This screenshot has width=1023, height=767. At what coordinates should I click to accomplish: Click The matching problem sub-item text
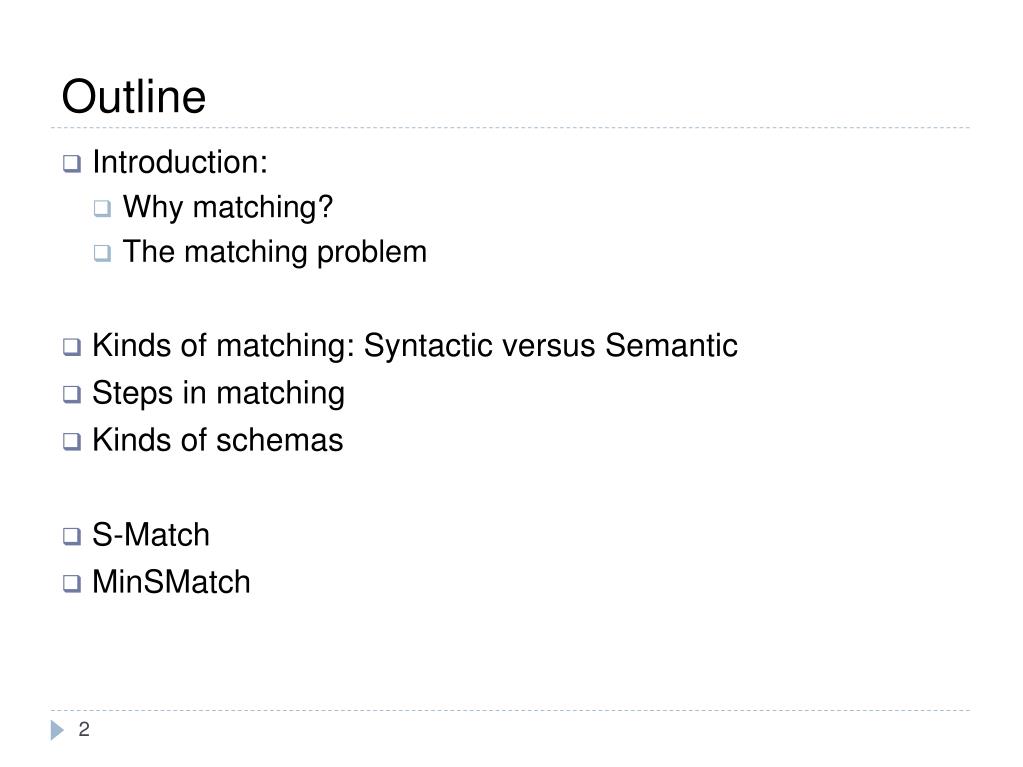(275, 252)
